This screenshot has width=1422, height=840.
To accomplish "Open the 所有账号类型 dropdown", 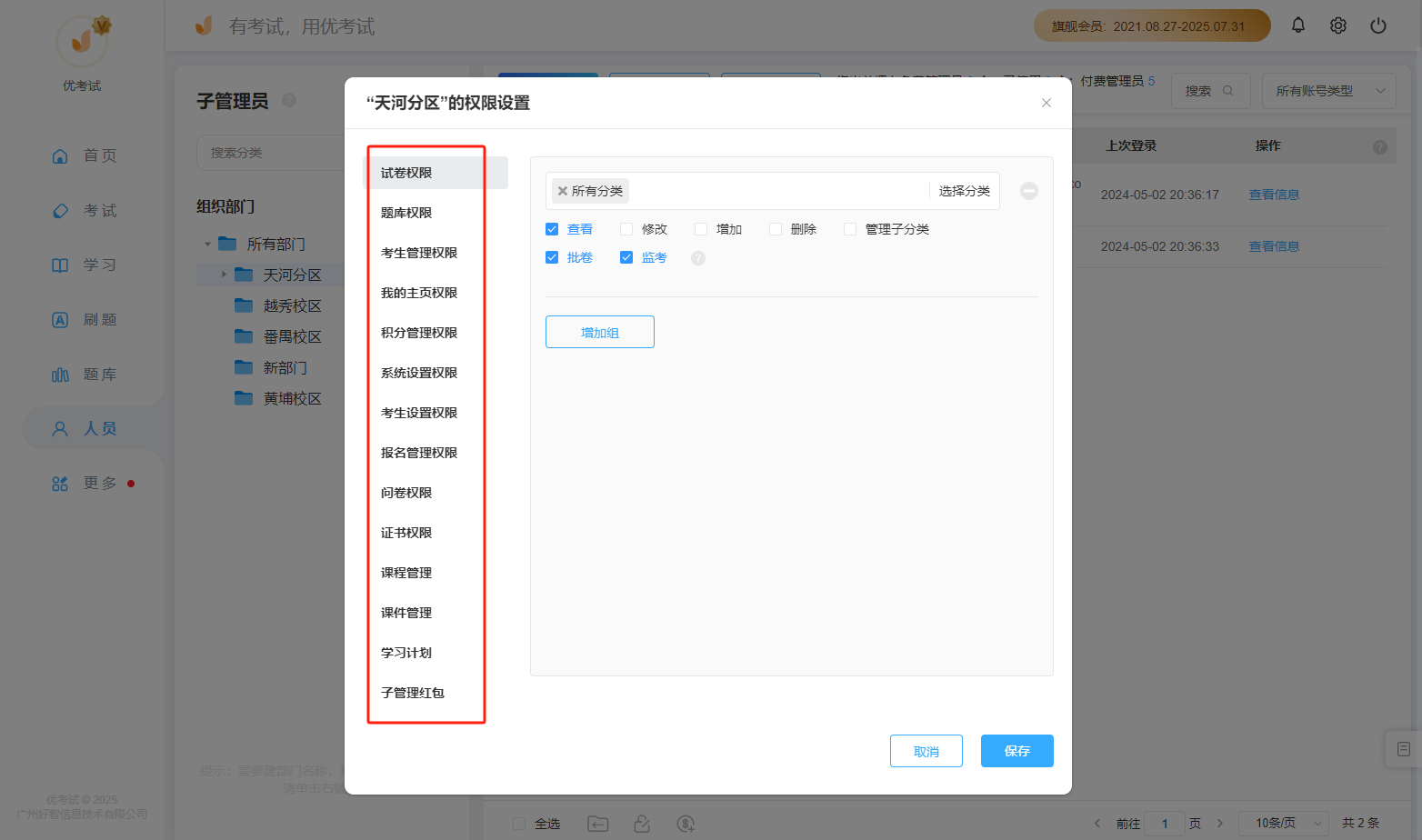I will pos(1329,91).
